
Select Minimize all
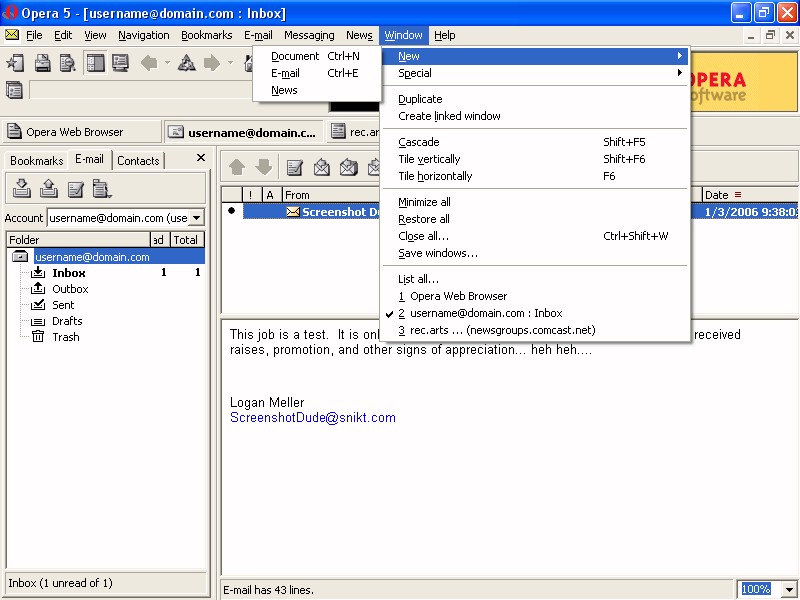pyautogui.click(x=536, y=202)
